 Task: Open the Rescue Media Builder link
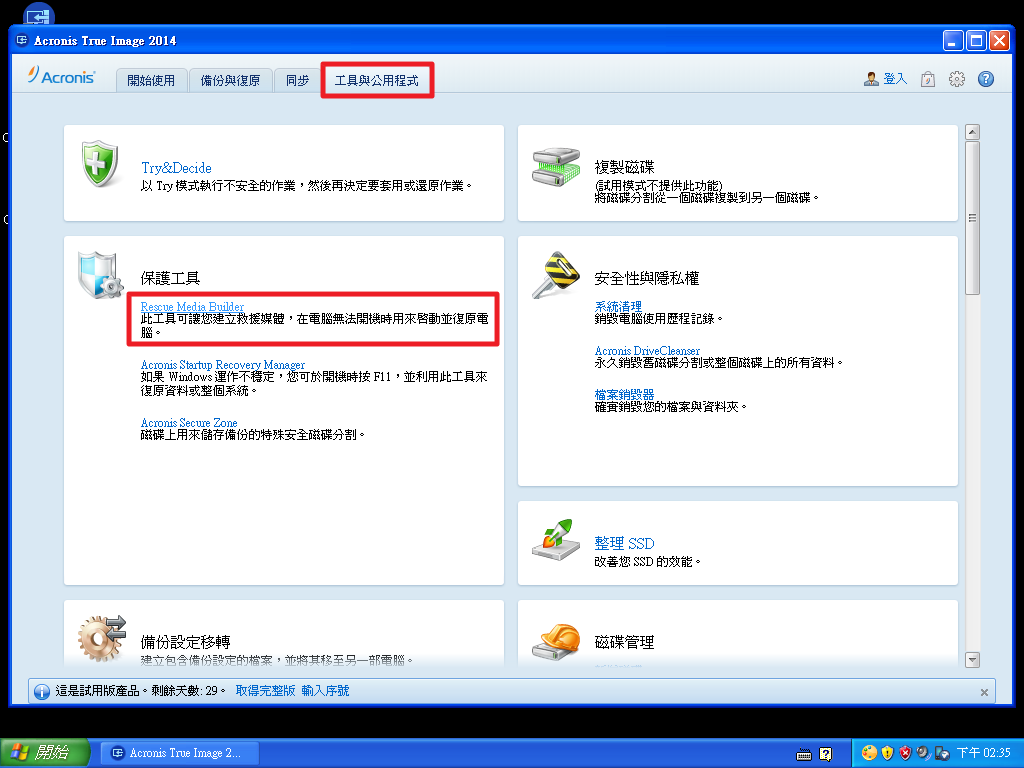[x=191, y=306]
